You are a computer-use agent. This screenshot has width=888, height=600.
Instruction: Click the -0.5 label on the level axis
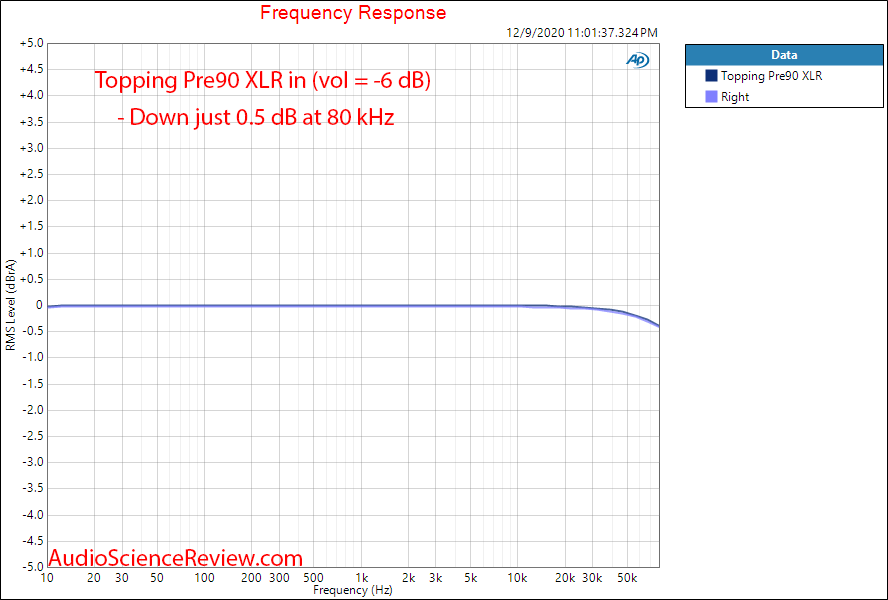point(33,331)
